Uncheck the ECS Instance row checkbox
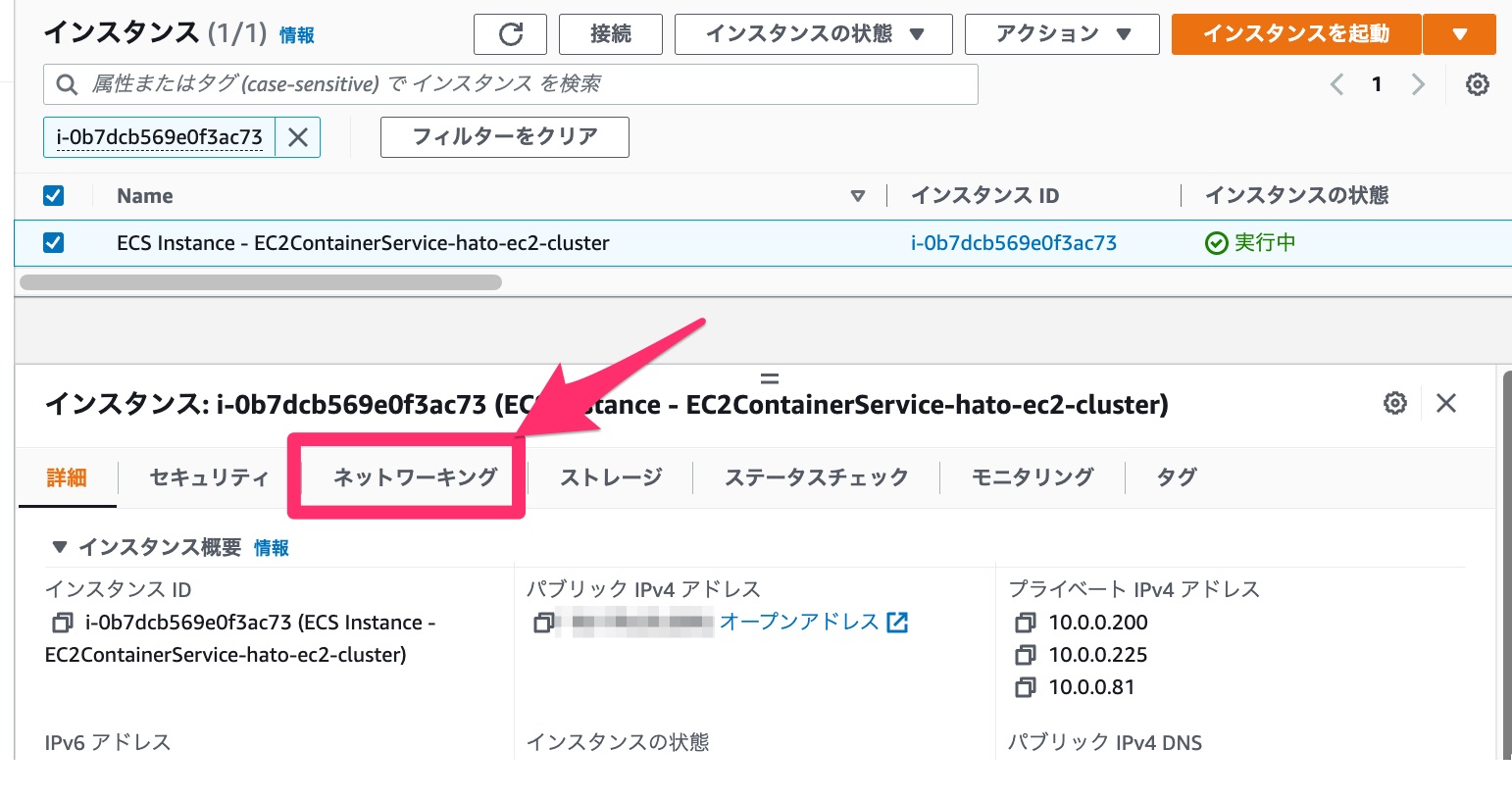This screenshot has width=1512, height=800. pos(53,242)
